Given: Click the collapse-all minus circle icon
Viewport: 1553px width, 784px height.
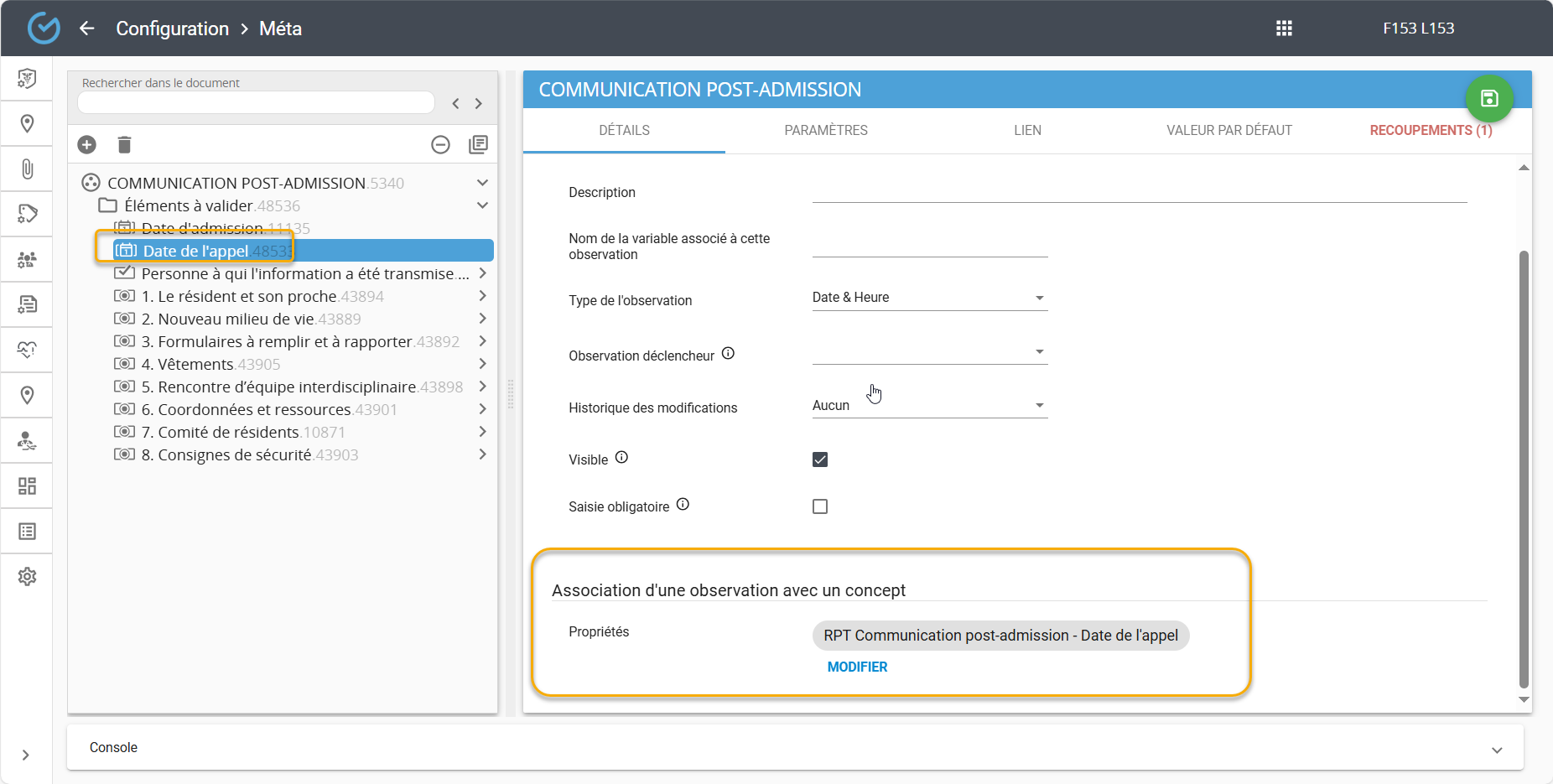Looking at the screenshot, I should 440,145.
